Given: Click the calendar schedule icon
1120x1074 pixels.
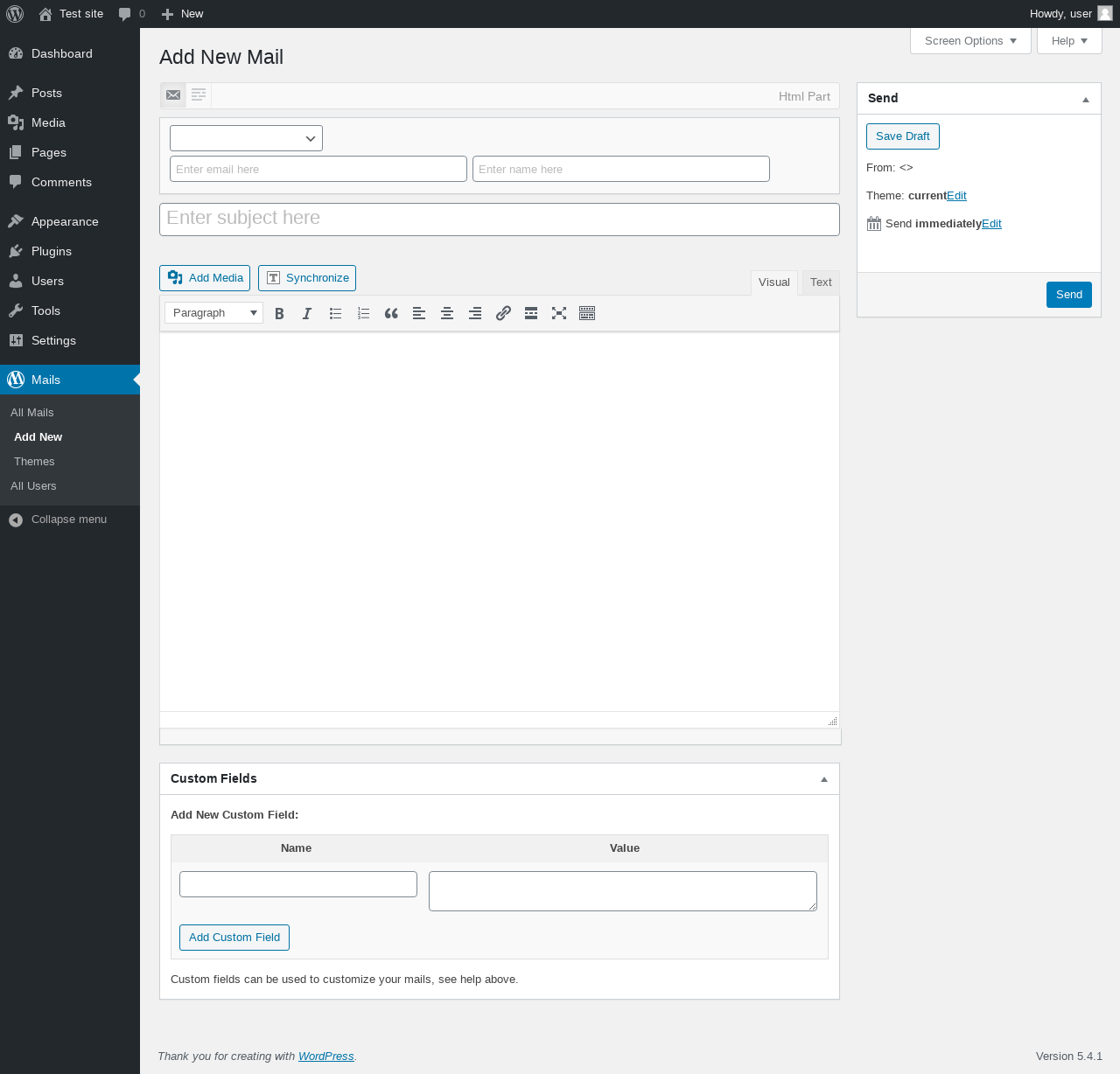Looking at the screenshot, I should pos(874,224).
